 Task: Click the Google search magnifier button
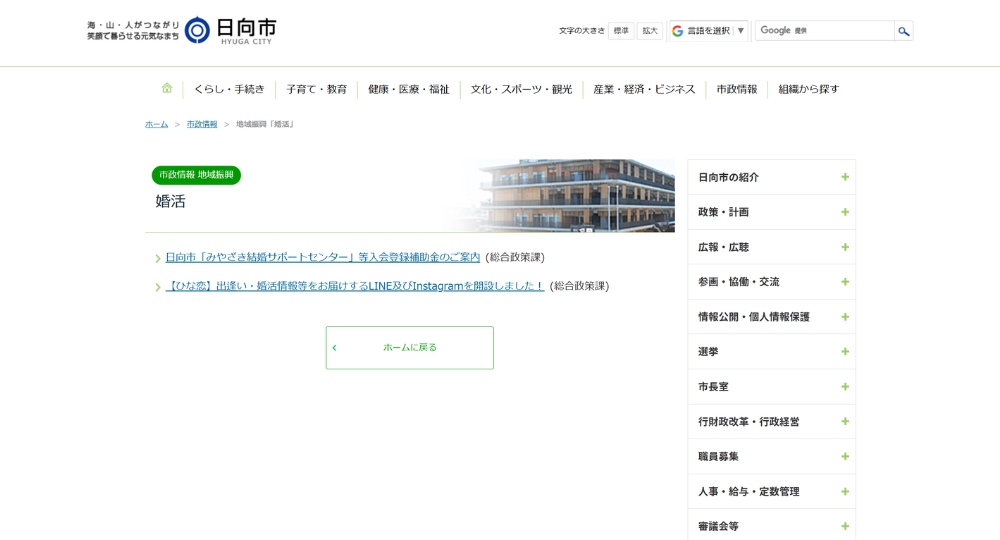(x=903, y=31)
